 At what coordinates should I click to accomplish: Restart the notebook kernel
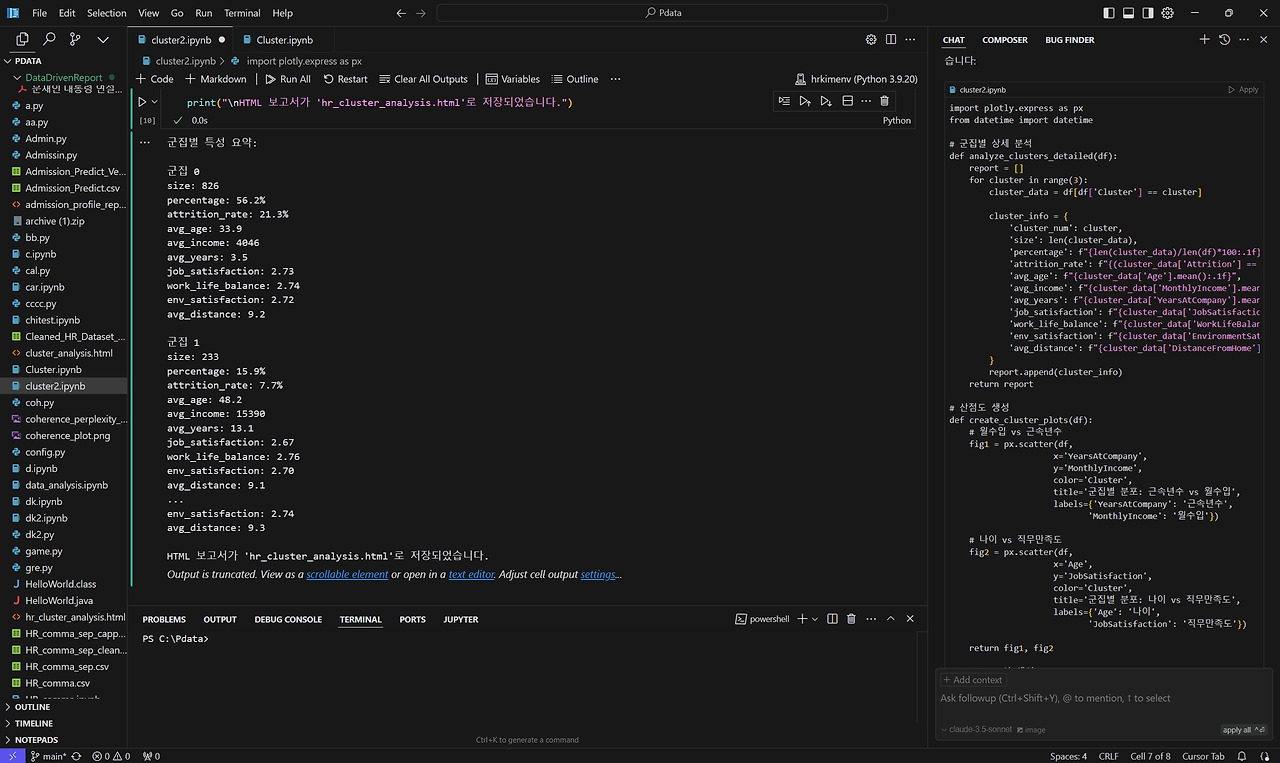(344, 79)
